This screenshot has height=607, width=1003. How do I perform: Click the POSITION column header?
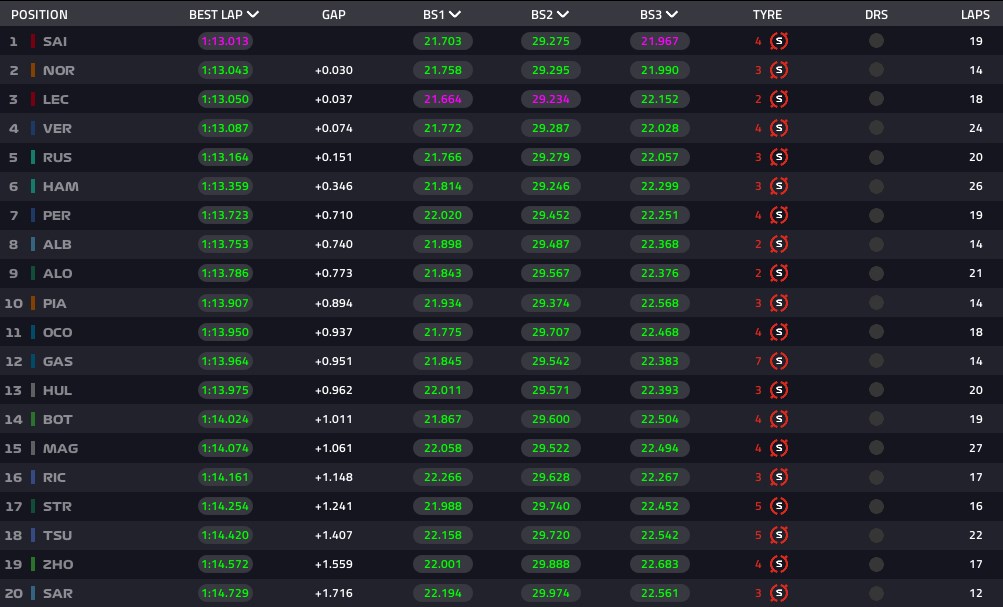[x=39, y=14]
